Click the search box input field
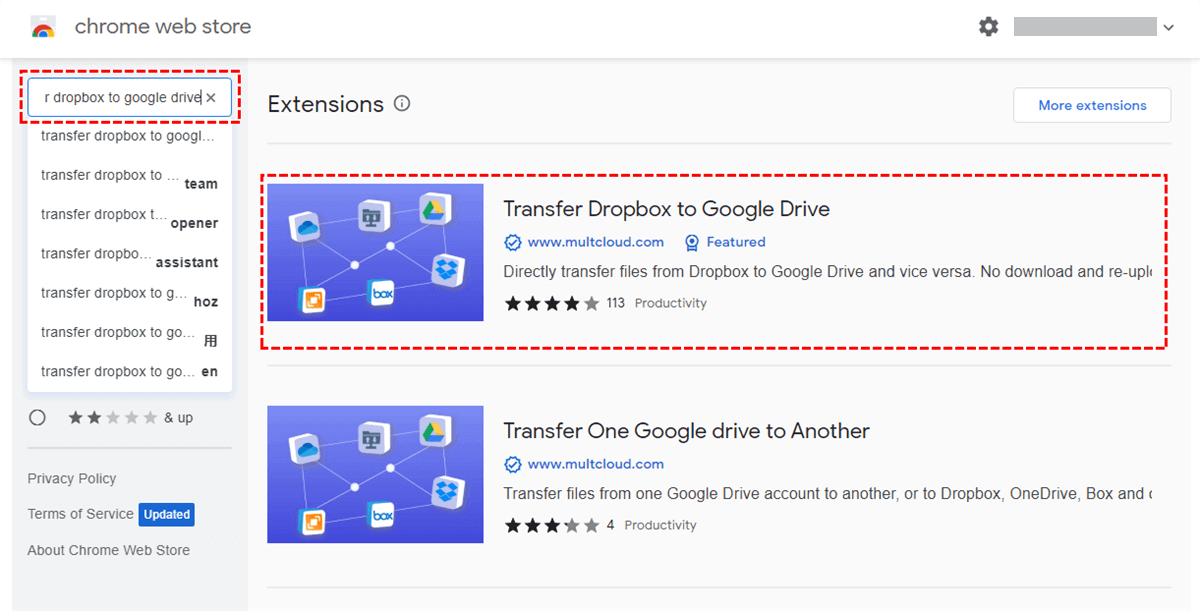This screenshot has width=1200, height=611. [120, 98]
